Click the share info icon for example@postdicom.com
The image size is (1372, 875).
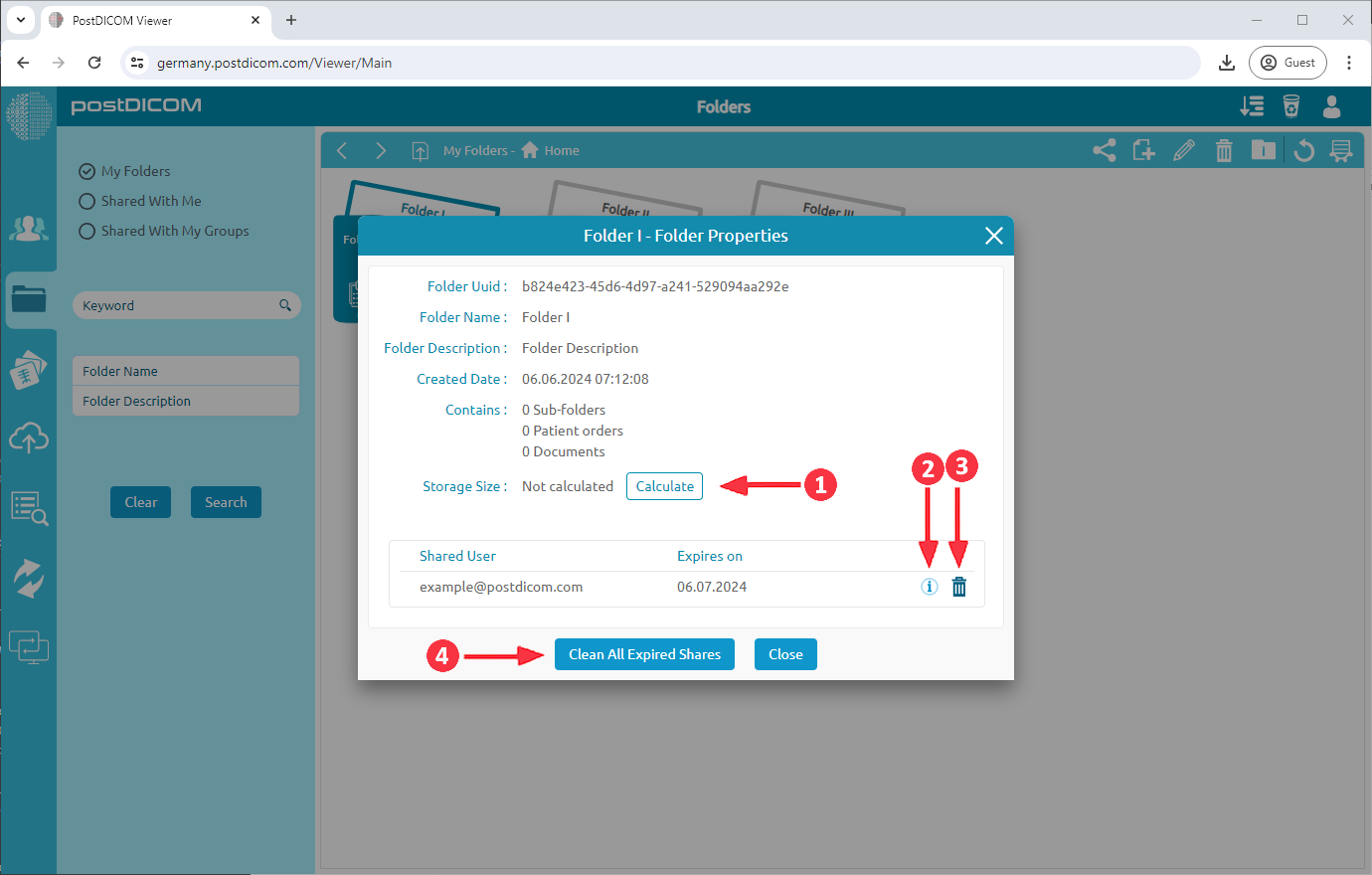929,587
